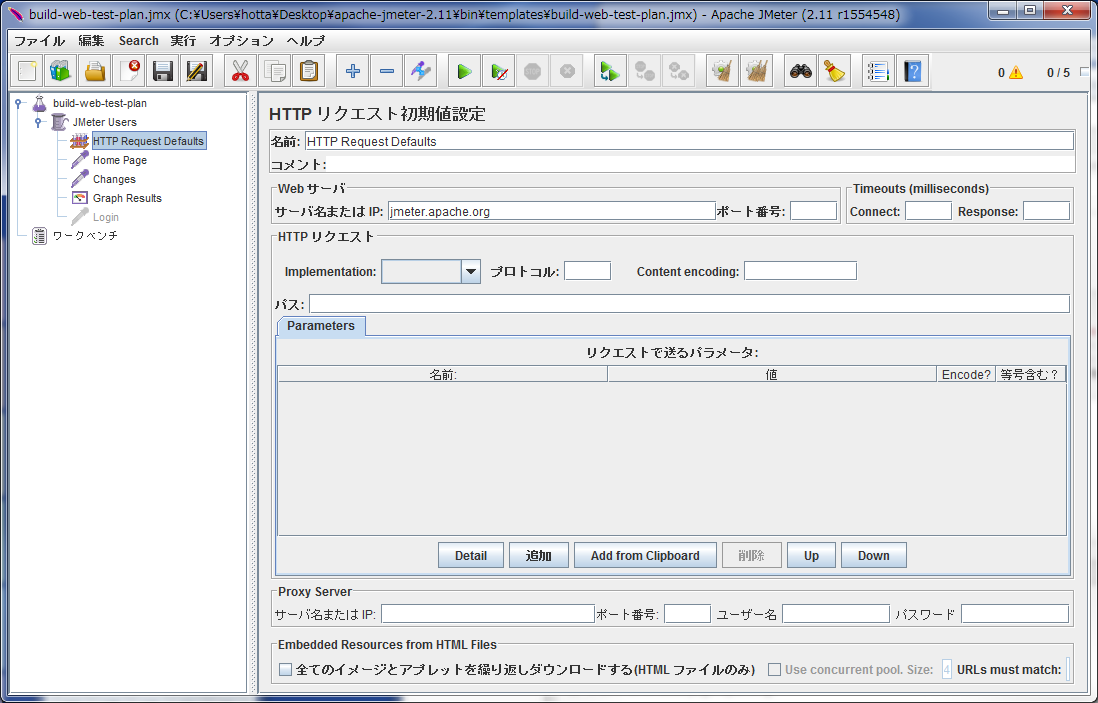Viewport: 1098px width, 703px height.
Task: Select Home Page sampler in tree
Action: click(x=120, y=160)
